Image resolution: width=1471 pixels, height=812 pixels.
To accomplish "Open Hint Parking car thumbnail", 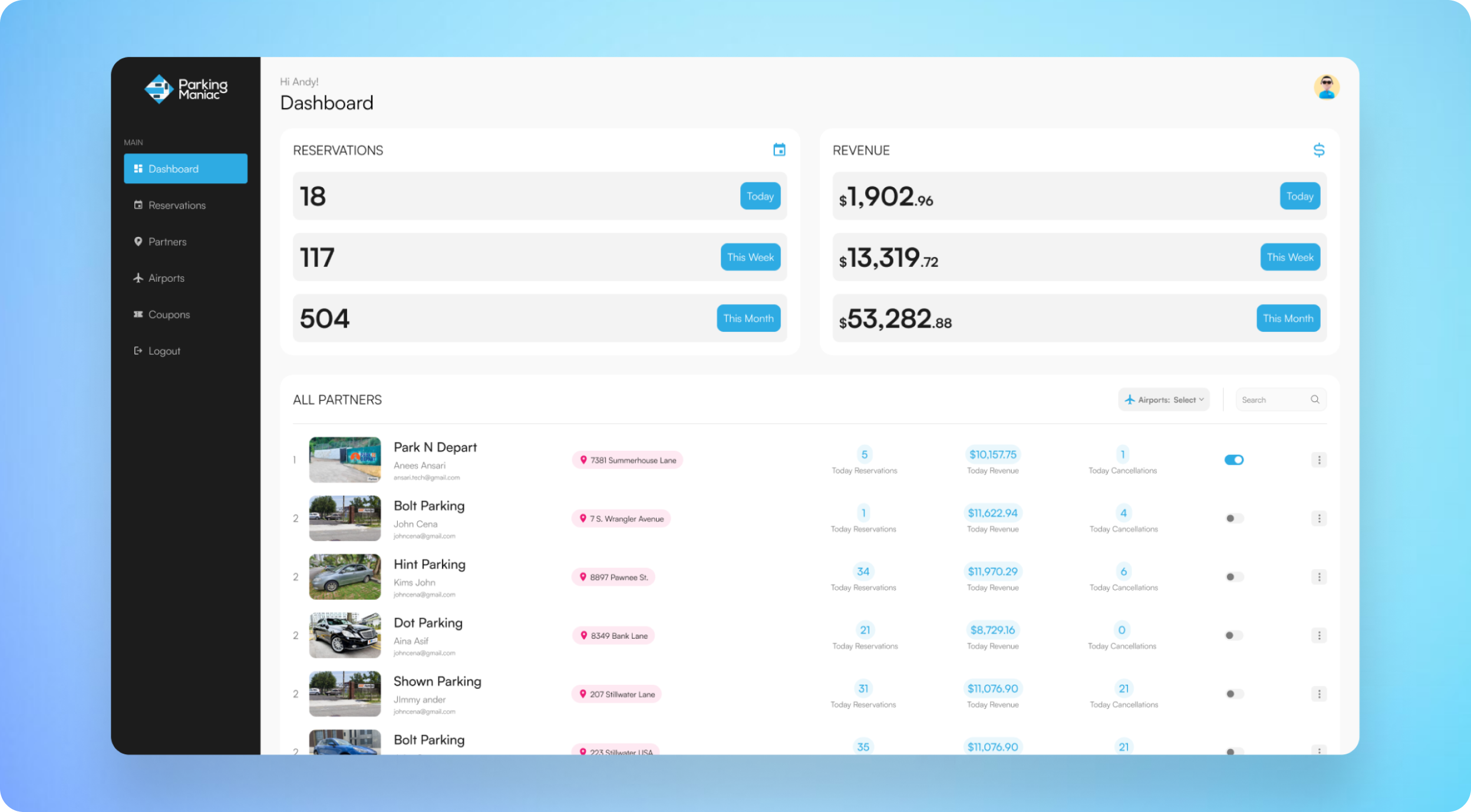I will pyautogui.click(x=345, y=577).
